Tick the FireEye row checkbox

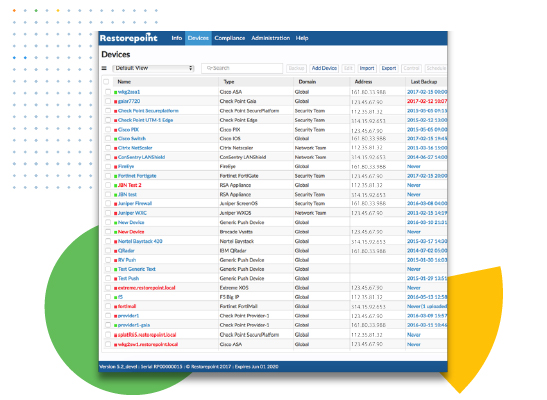pyautogui.click(x=108, y=167)
